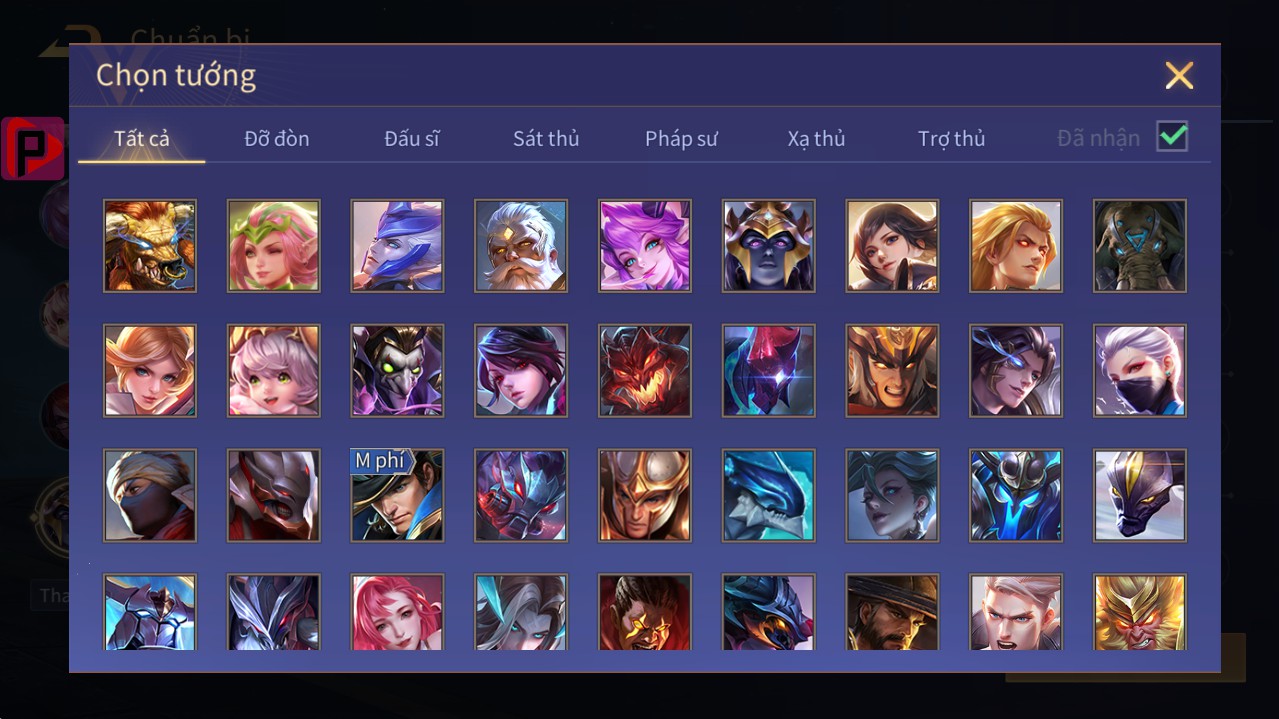This screenshot has height=719, width=1279.
Task: Select the 'Tất cả' all heroes tab
Action: pyautogui.click(x=142, y=139)
